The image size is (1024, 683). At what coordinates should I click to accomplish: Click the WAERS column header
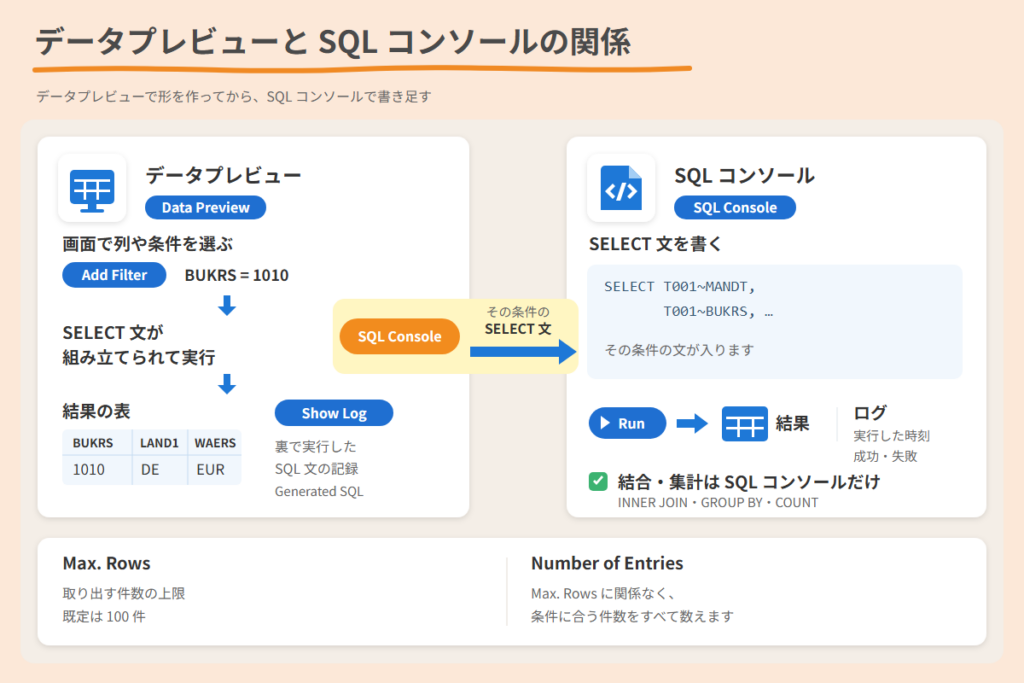coord(215,443)
